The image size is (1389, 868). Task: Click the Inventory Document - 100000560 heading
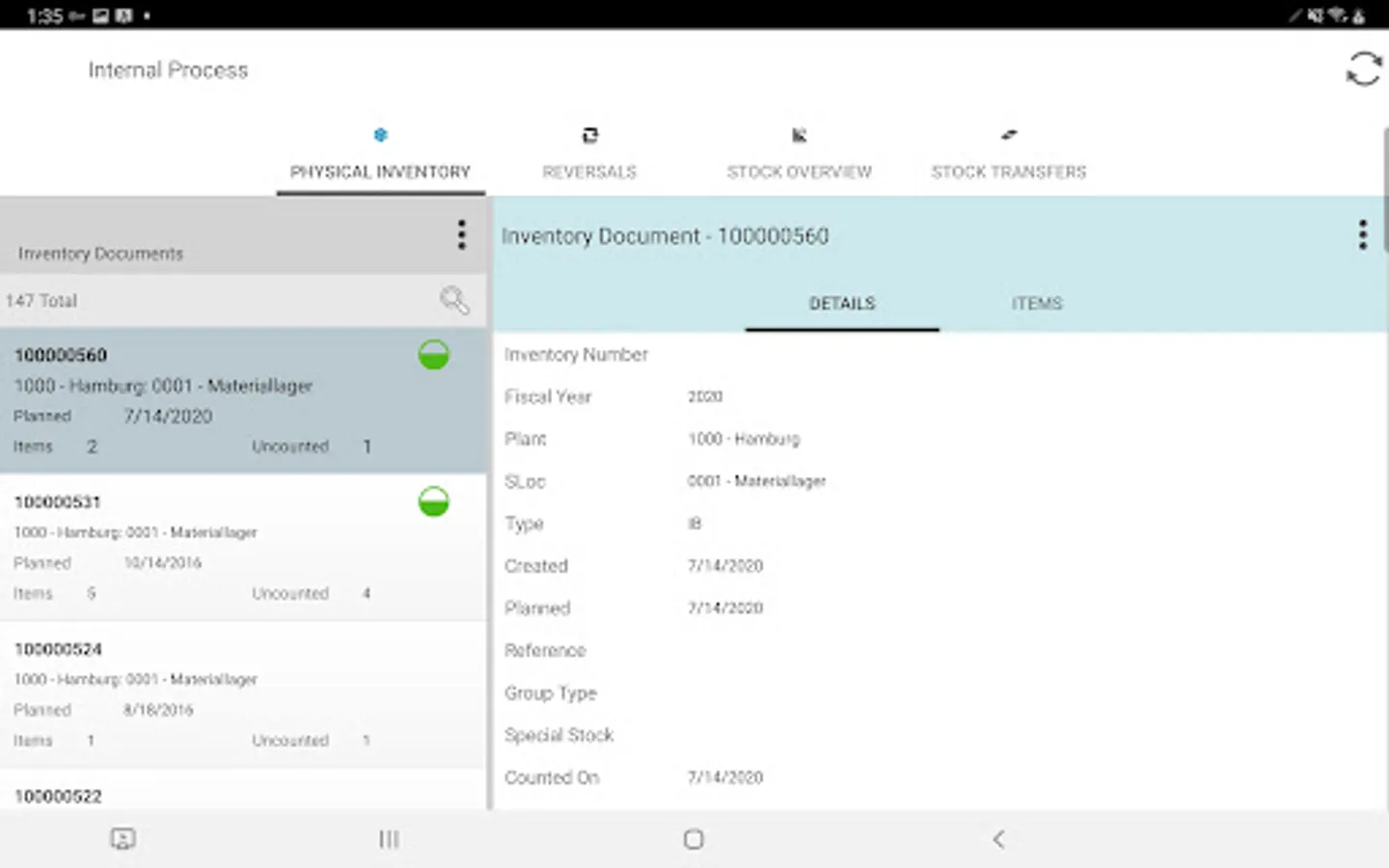pyautogui.click(x=665, y=235)
